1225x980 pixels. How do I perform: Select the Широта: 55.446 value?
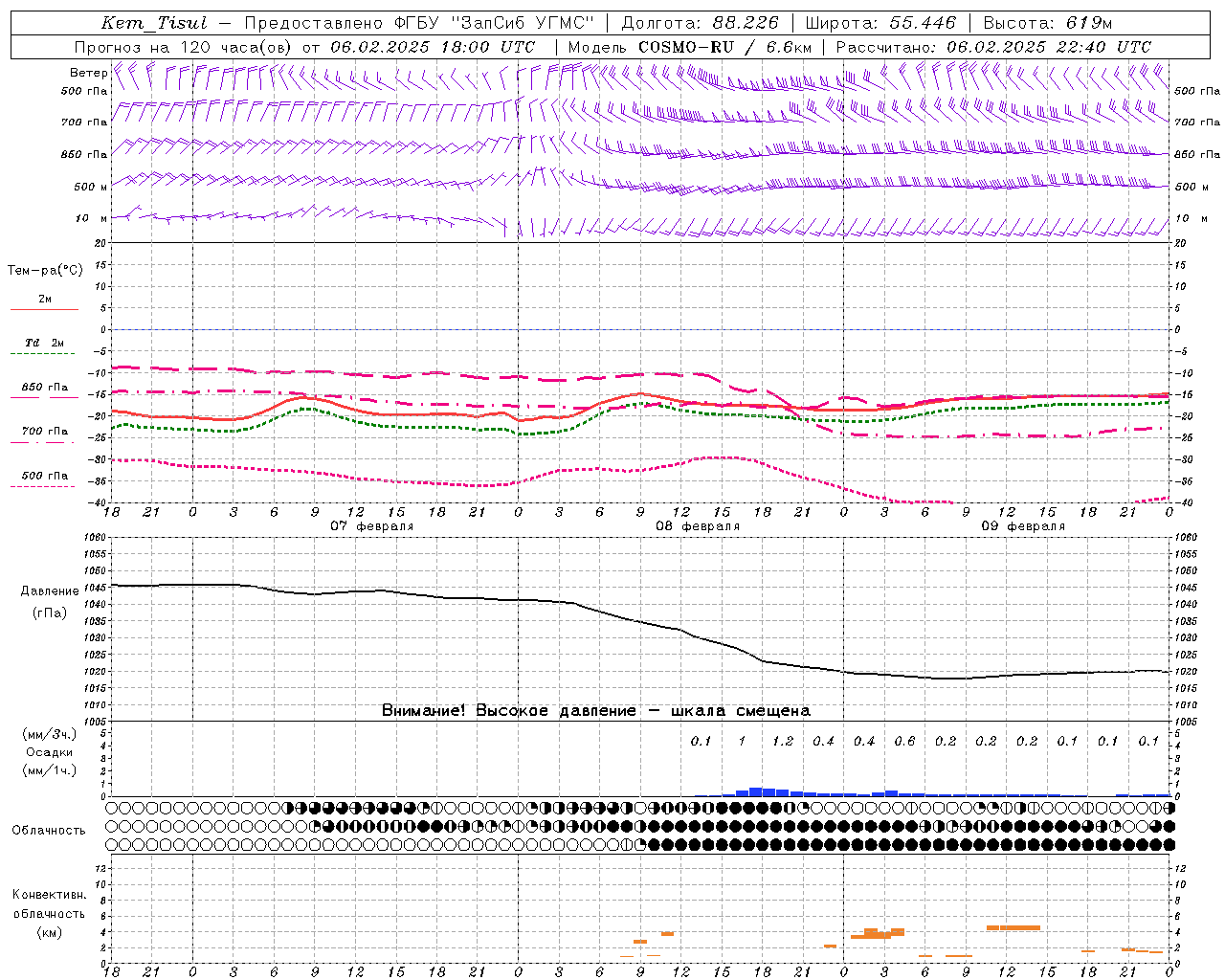pos(880,23)
